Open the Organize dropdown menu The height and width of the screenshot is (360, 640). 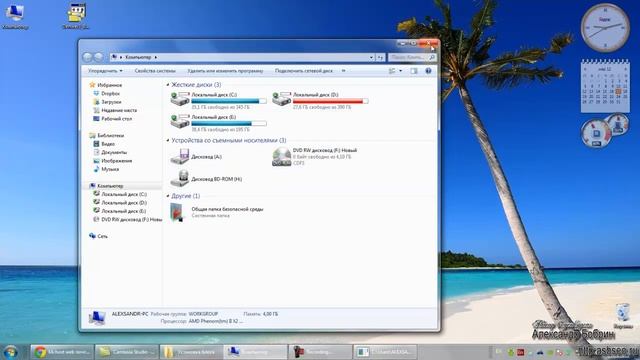(x=105, y=71)
